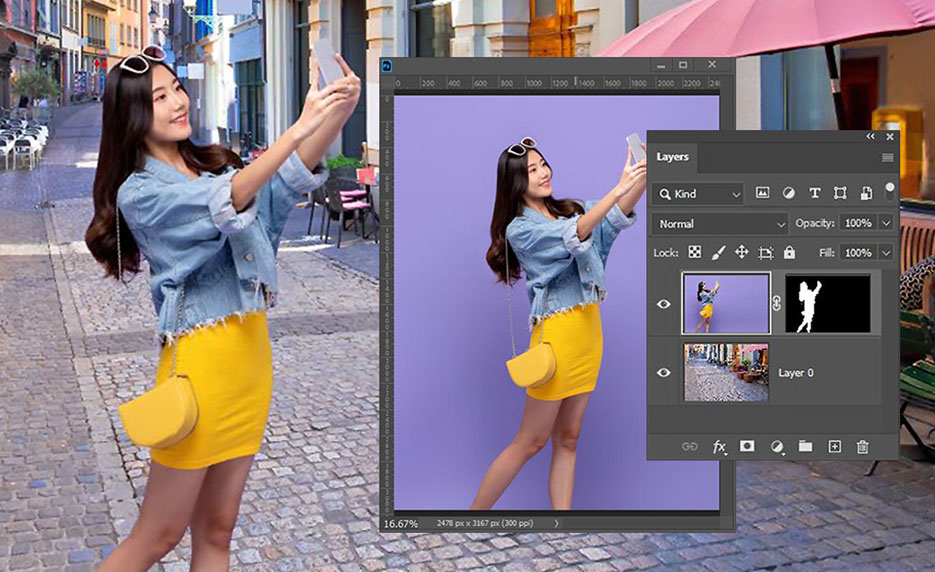This screenshot has height=572, width=935.
Task: Select the black and white layer mask thumbnail
Action: click(827, 303)
